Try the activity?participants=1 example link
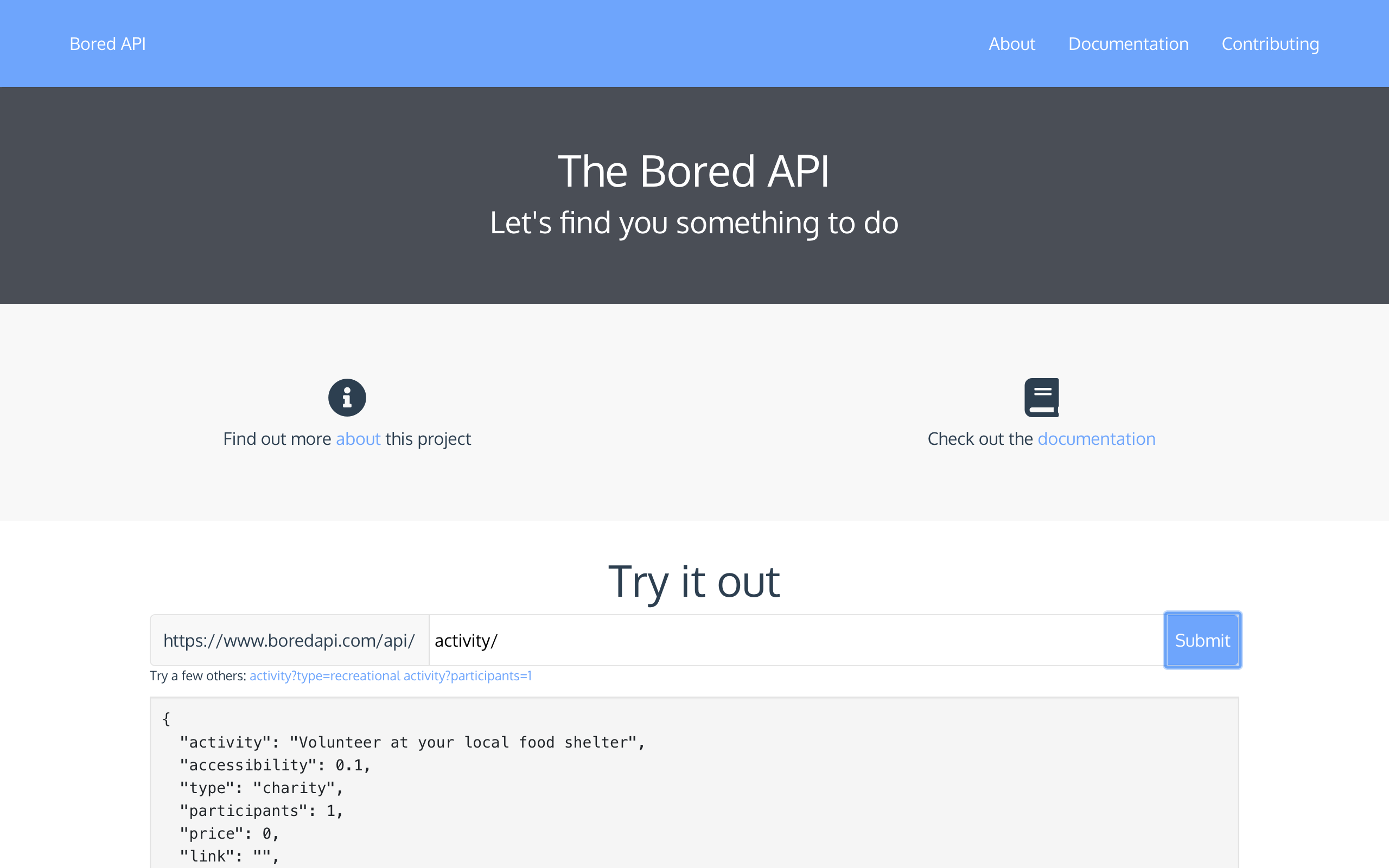 (x=467, y=676)
